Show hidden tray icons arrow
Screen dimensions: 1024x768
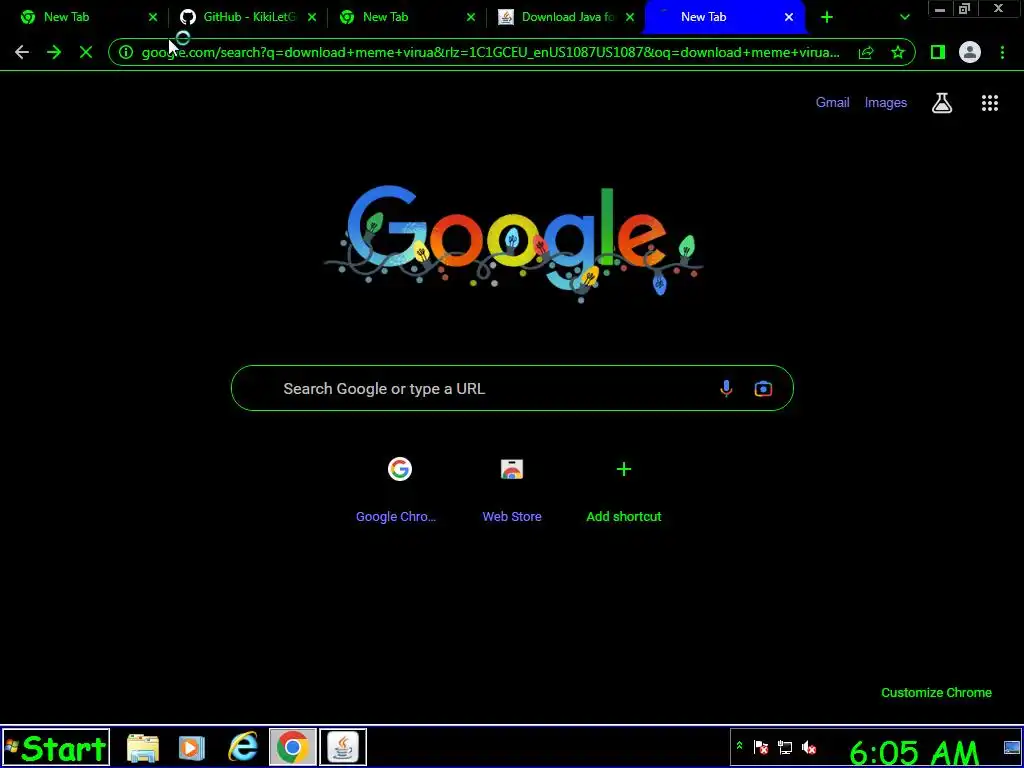(x=739, y=745)
